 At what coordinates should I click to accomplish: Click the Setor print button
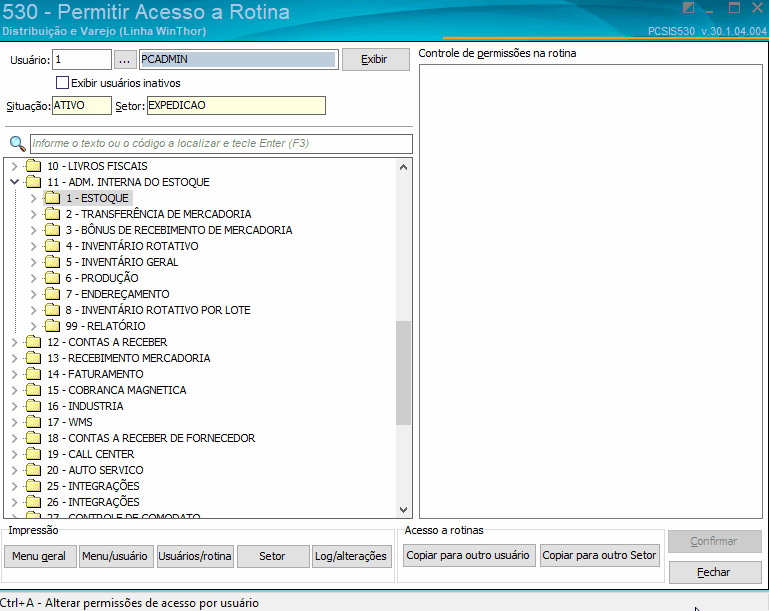click(x=272, y=556)
